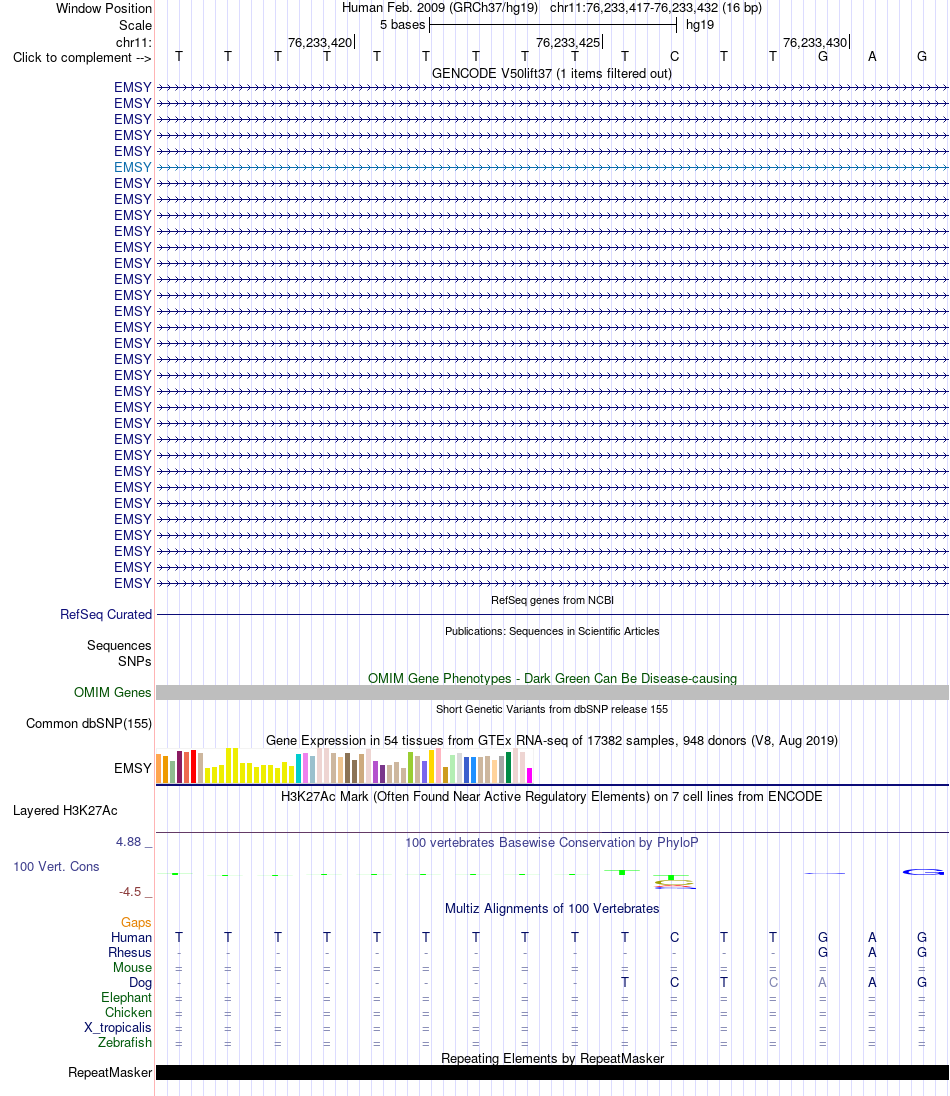Screen dimensions: 950x1096
Task: Open the GTEx 'Gene Expression in 54 tissues' title
Action: pos(552,740)
